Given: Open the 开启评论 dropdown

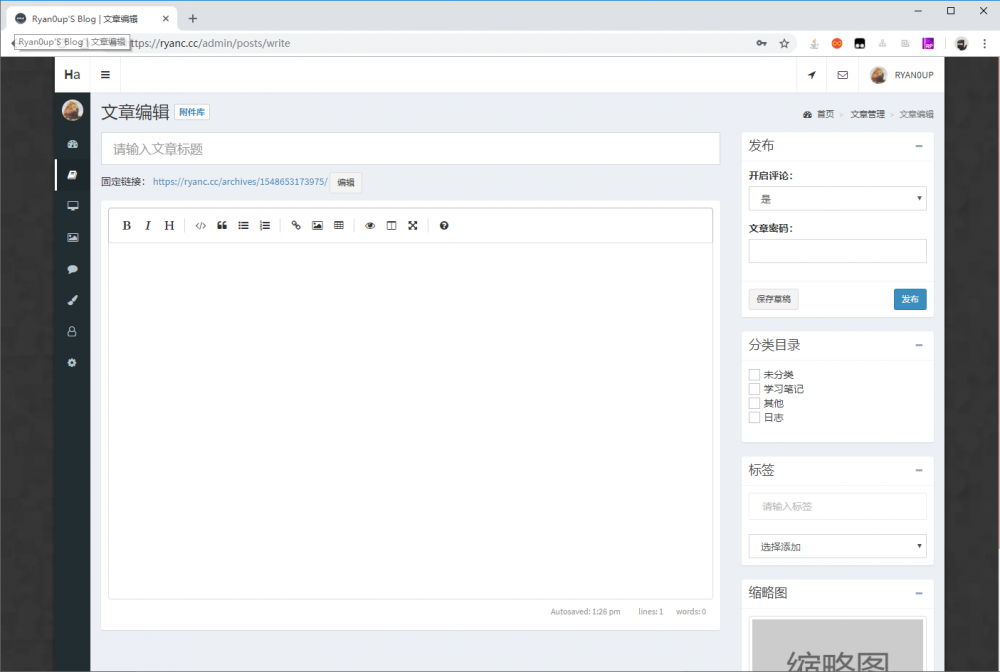Looking at the screenshot, I should point(837,198).
